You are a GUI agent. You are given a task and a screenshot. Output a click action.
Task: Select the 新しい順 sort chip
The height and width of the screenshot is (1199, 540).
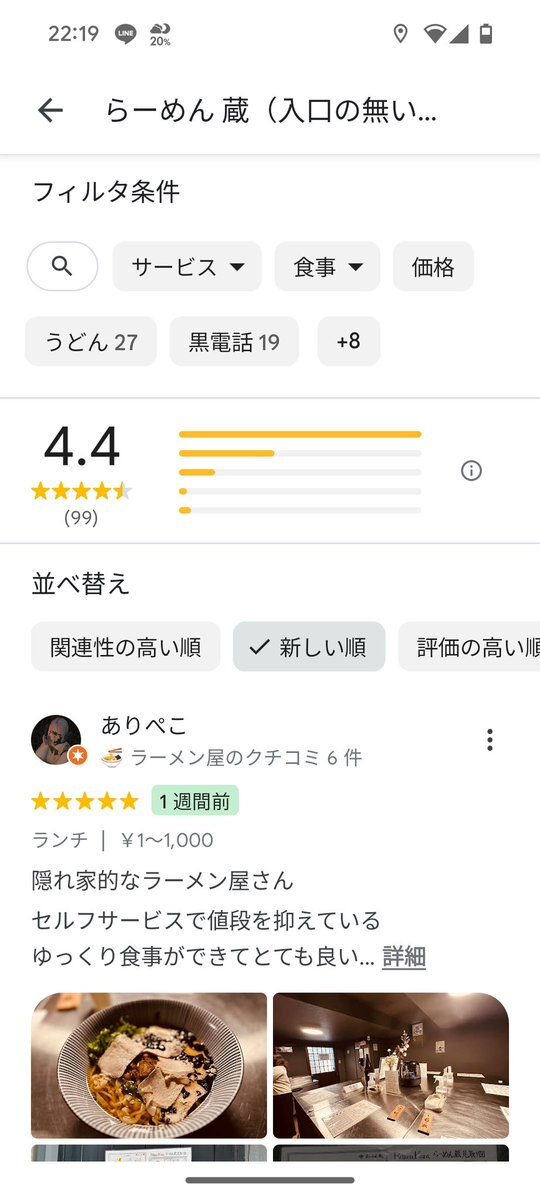pos(309,647)
